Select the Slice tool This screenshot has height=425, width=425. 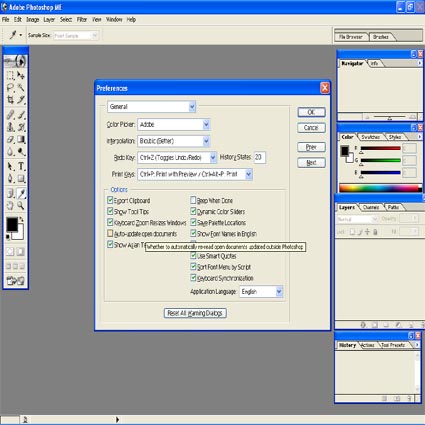click(x=21, y=100)
